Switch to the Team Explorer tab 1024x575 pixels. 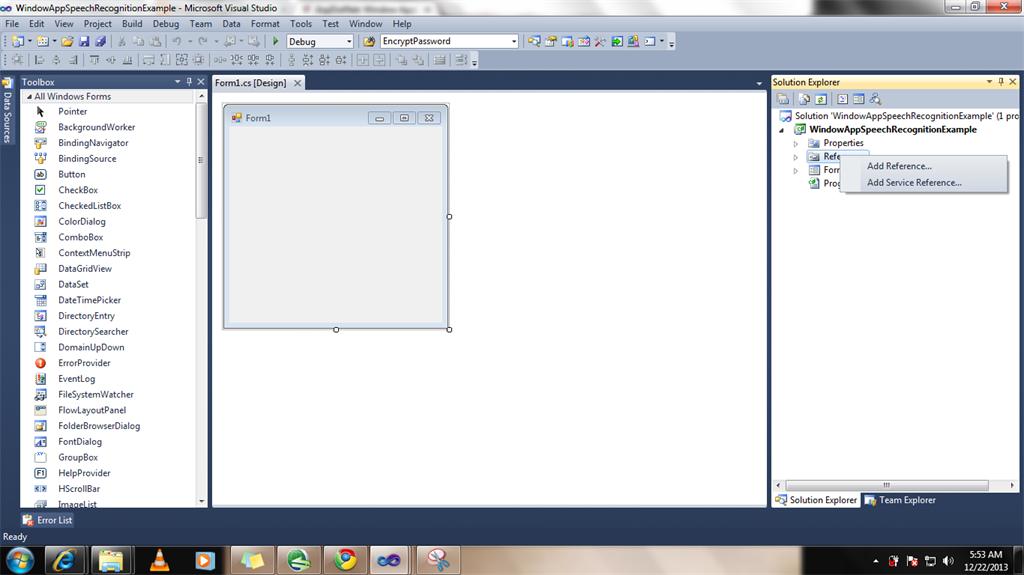[x=900, y=500]
